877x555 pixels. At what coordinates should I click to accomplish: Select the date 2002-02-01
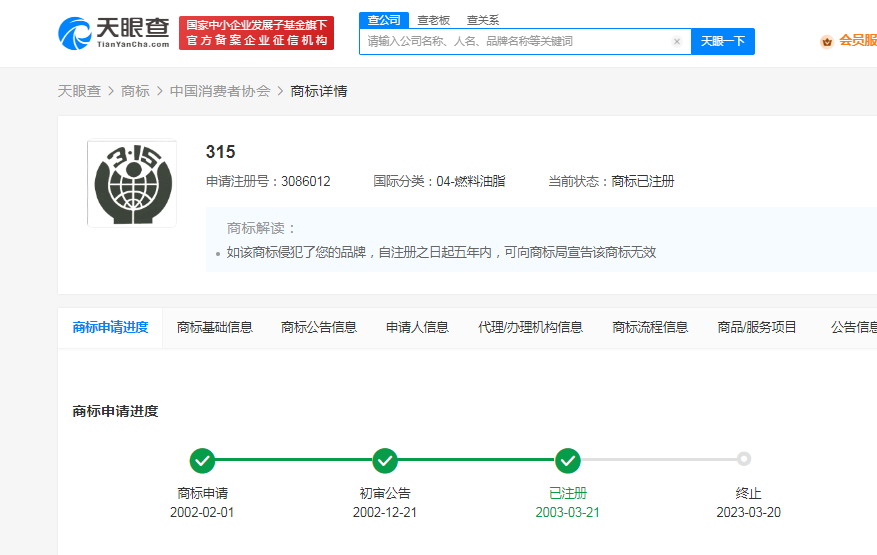202,512
